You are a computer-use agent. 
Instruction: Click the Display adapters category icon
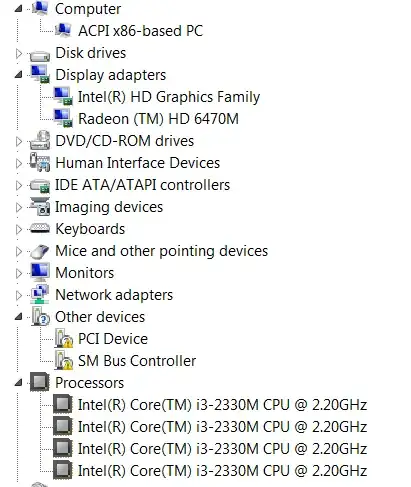point(40,74)
